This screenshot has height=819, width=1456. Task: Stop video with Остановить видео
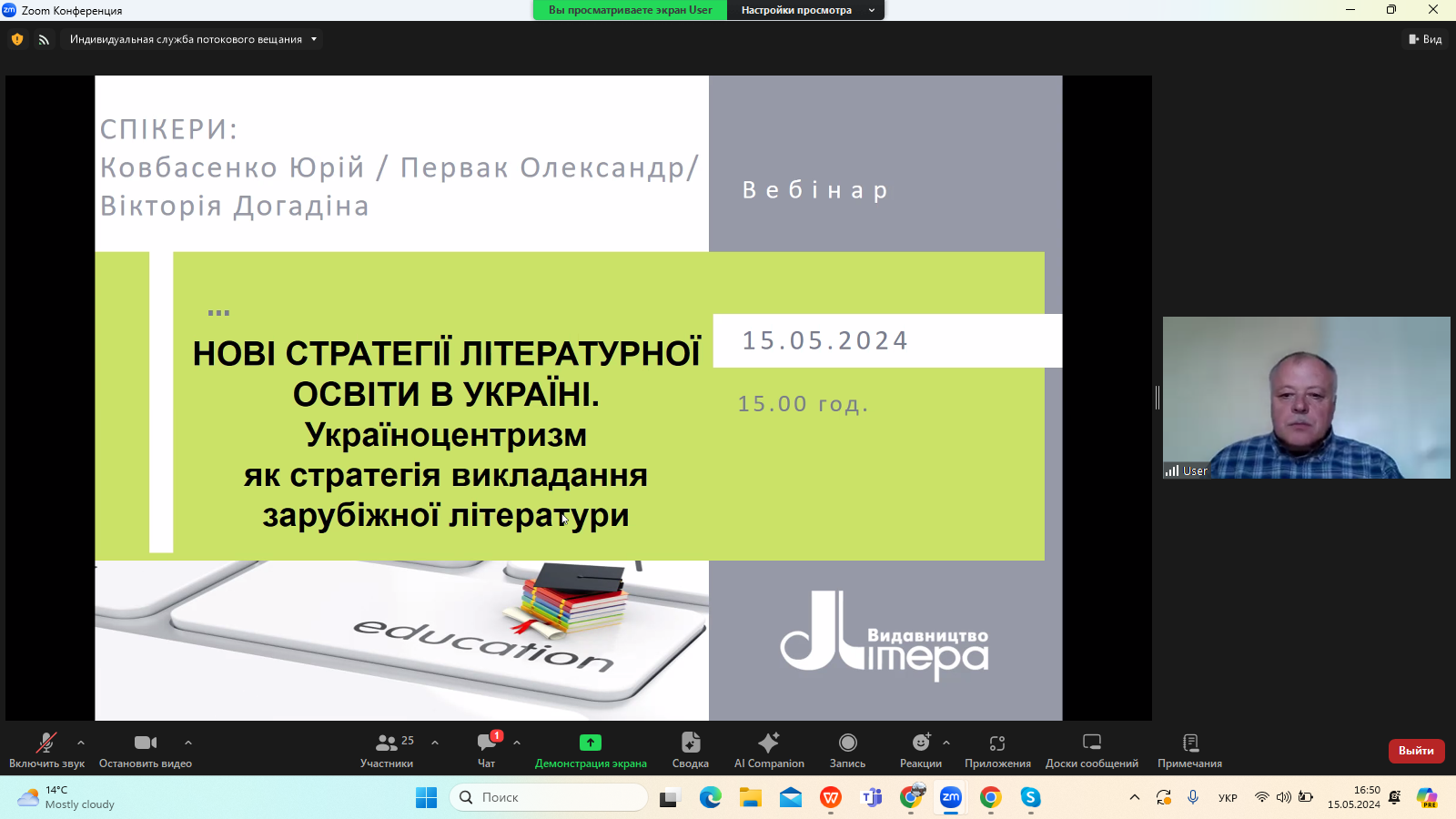[146, 750]
